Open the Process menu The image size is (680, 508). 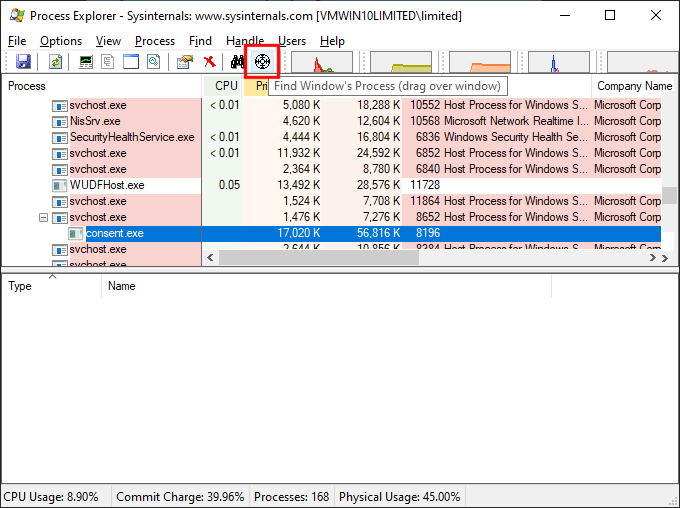click(x=155, y=41)
